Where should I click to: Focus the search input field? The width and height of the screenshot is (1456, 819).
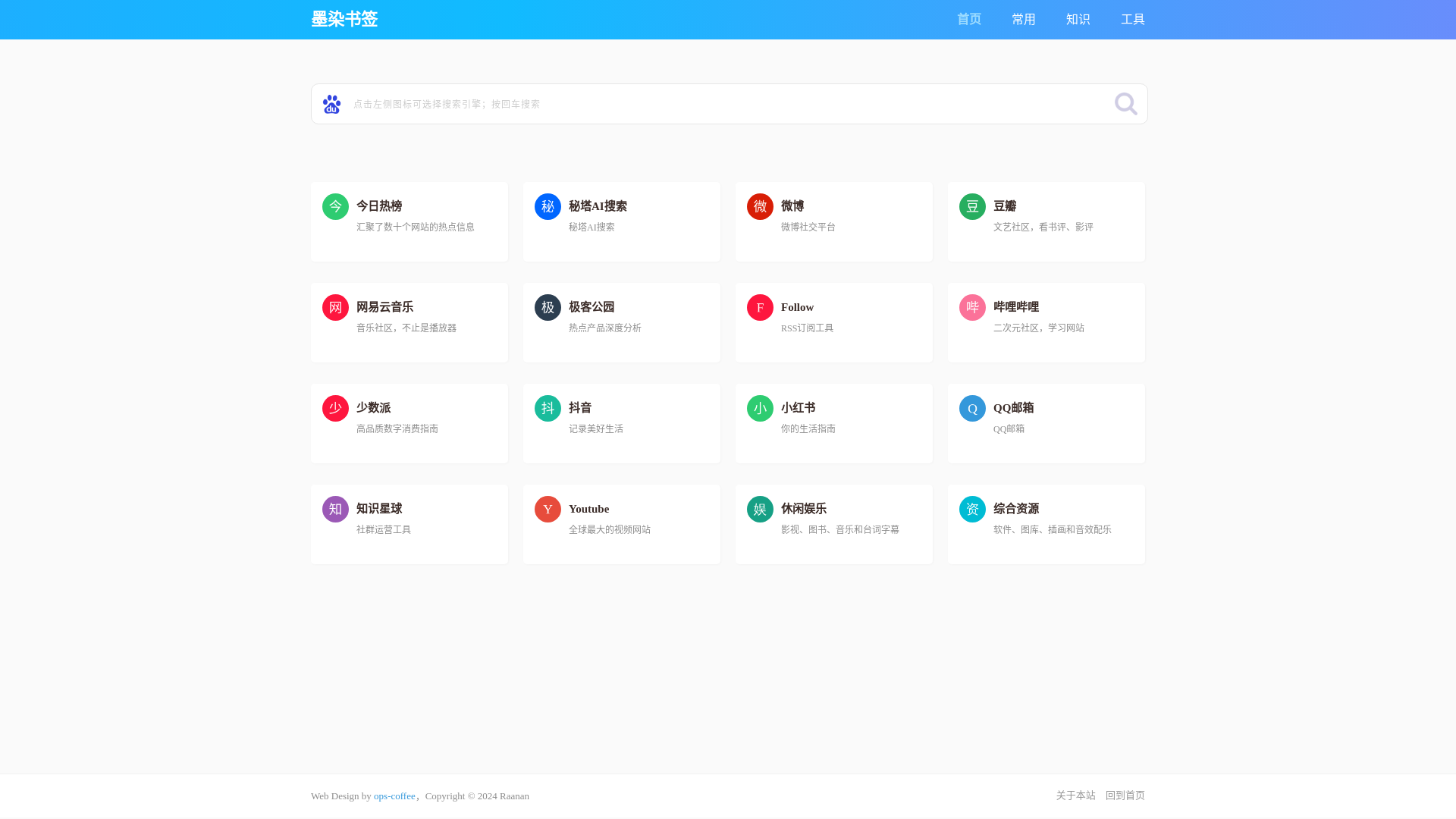(x=728, y=104)
